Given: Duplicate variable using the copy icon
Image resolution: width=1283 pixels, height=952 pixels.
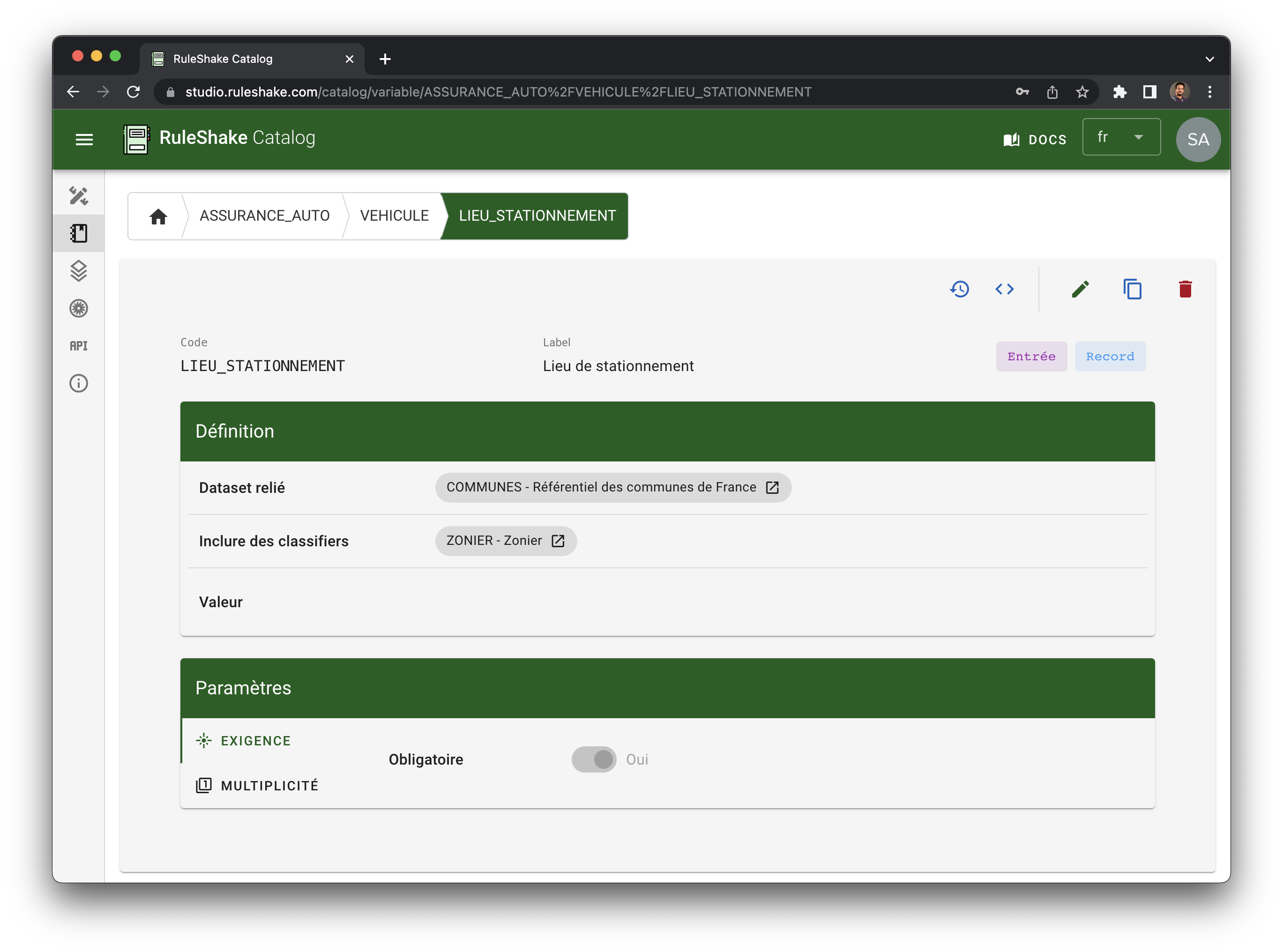Looking at the screenshot, I should coord(1133,289).
